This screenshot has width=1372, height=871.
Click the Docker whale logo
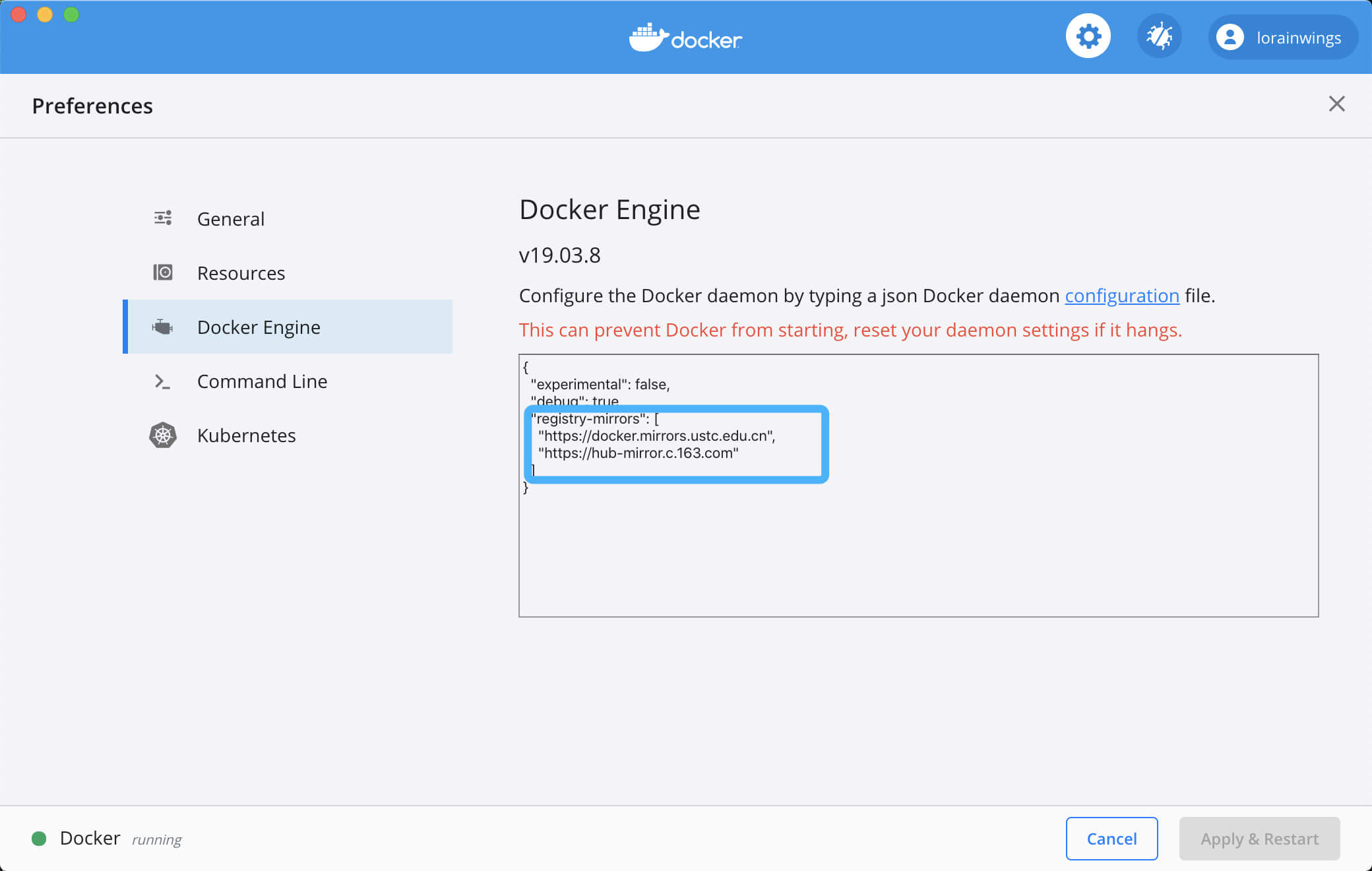click(685, 38)
